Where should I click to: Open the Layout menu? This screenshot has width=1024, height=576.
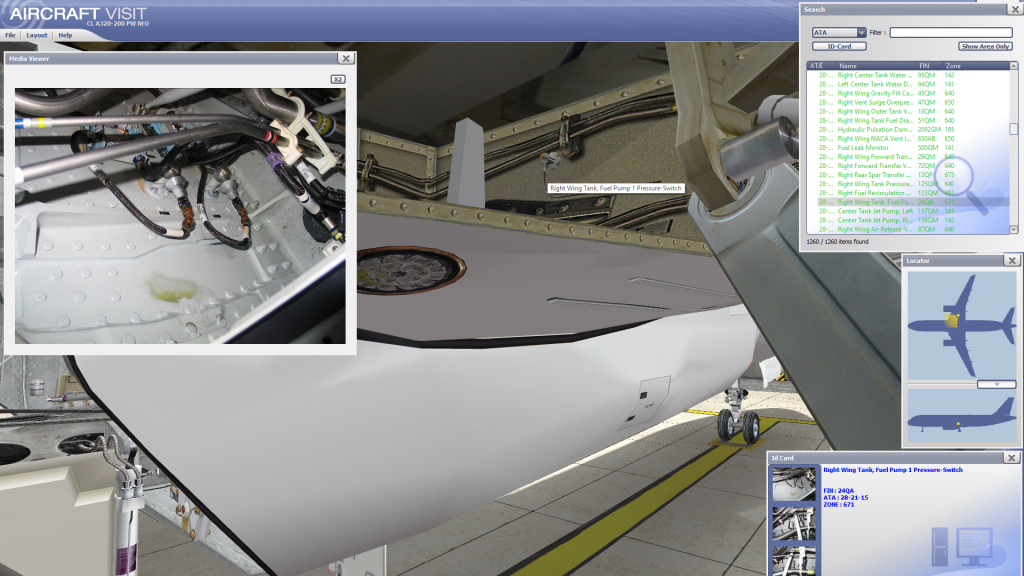pos(37,35)
